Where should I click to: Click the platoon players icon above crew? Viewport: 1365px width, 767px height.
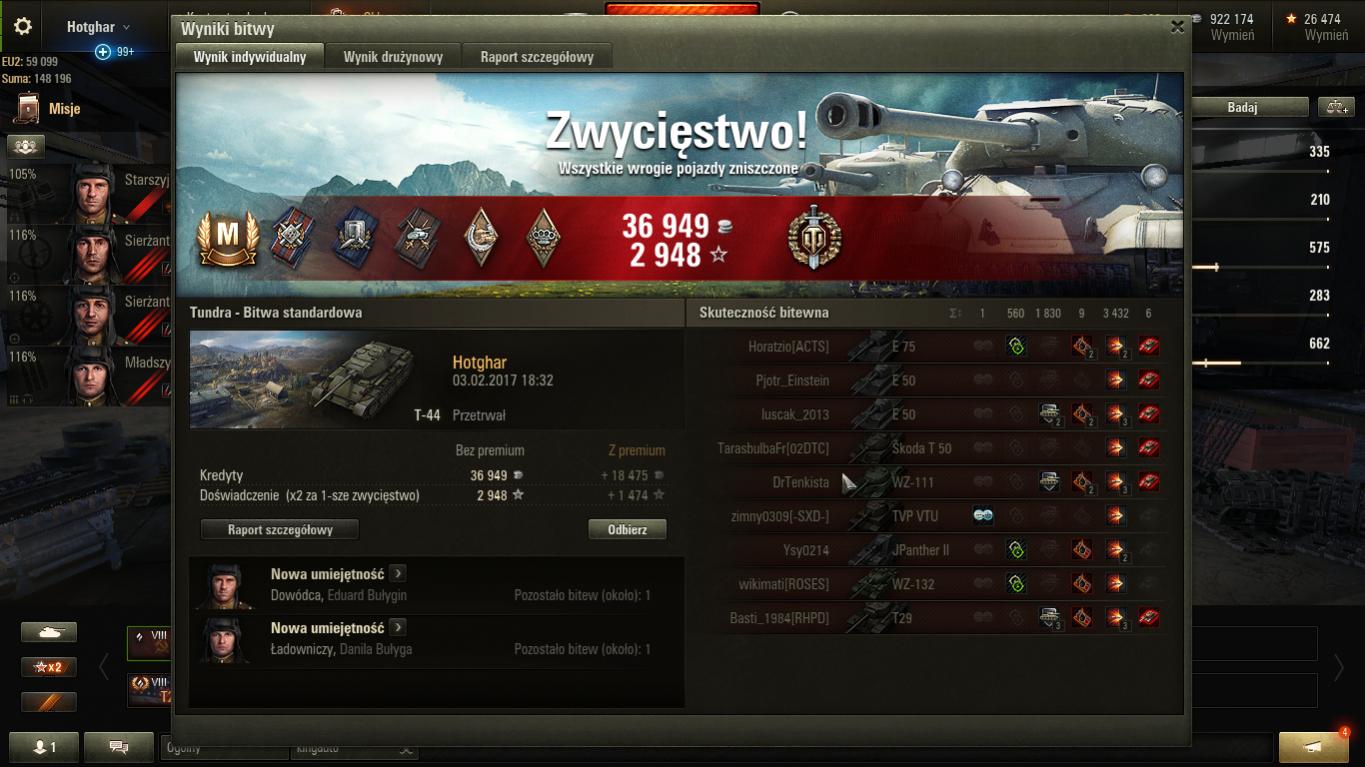[x=26, y=146]
